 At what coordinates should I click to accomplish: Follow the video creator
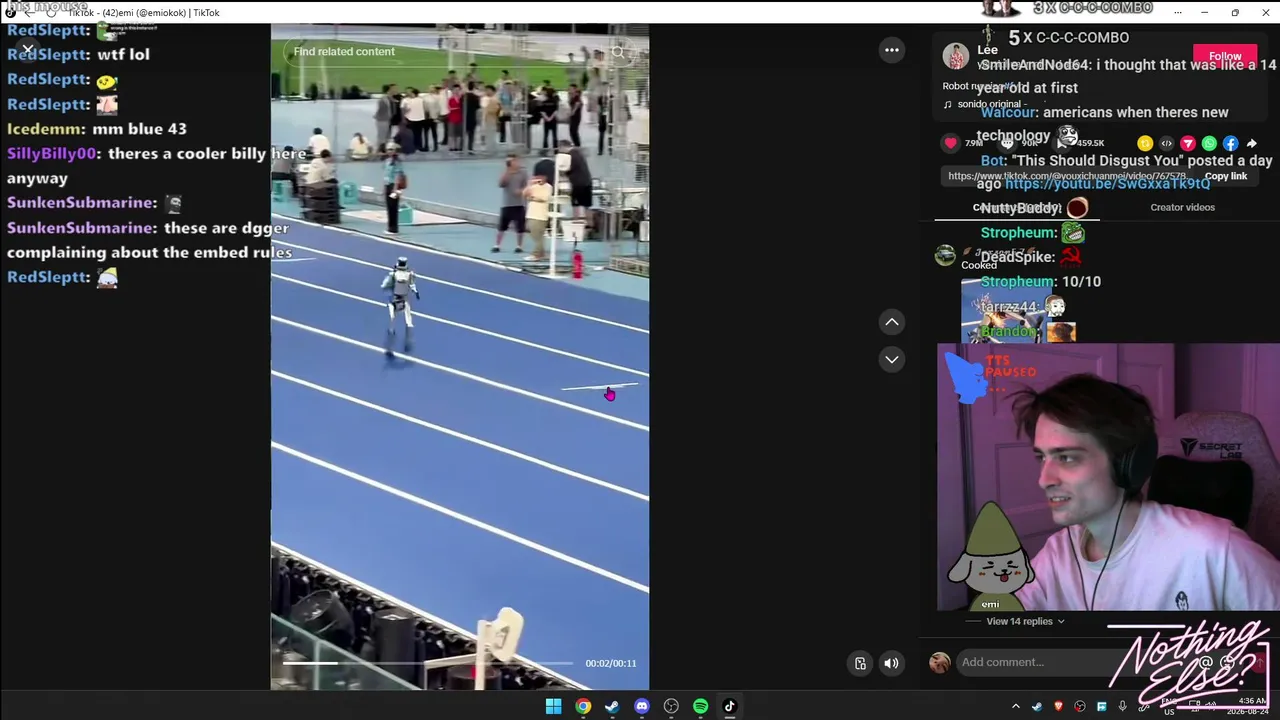[1225, 56]
